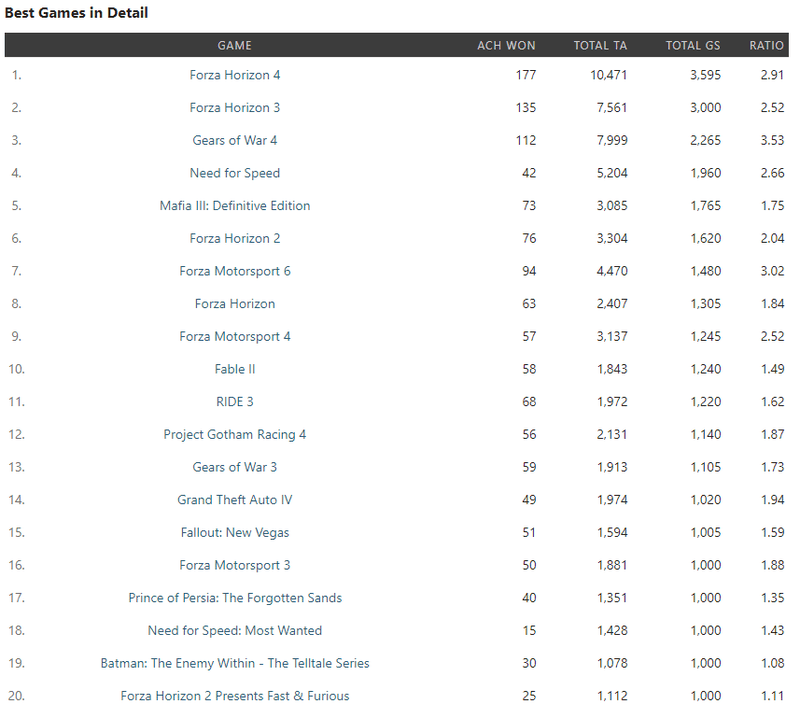Select the 1,428 Total TA value
This screenshot has width=800, height=704.
[612, 630]
